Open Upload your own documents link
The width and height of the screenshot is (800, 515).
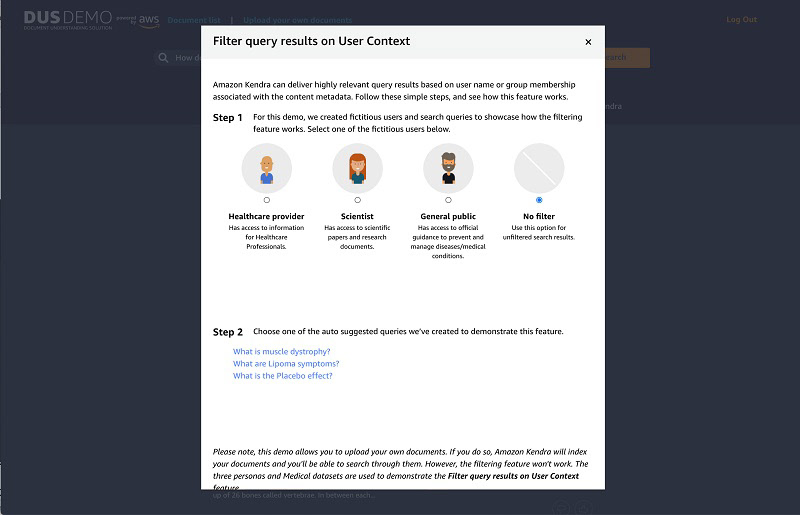(297, 20)
